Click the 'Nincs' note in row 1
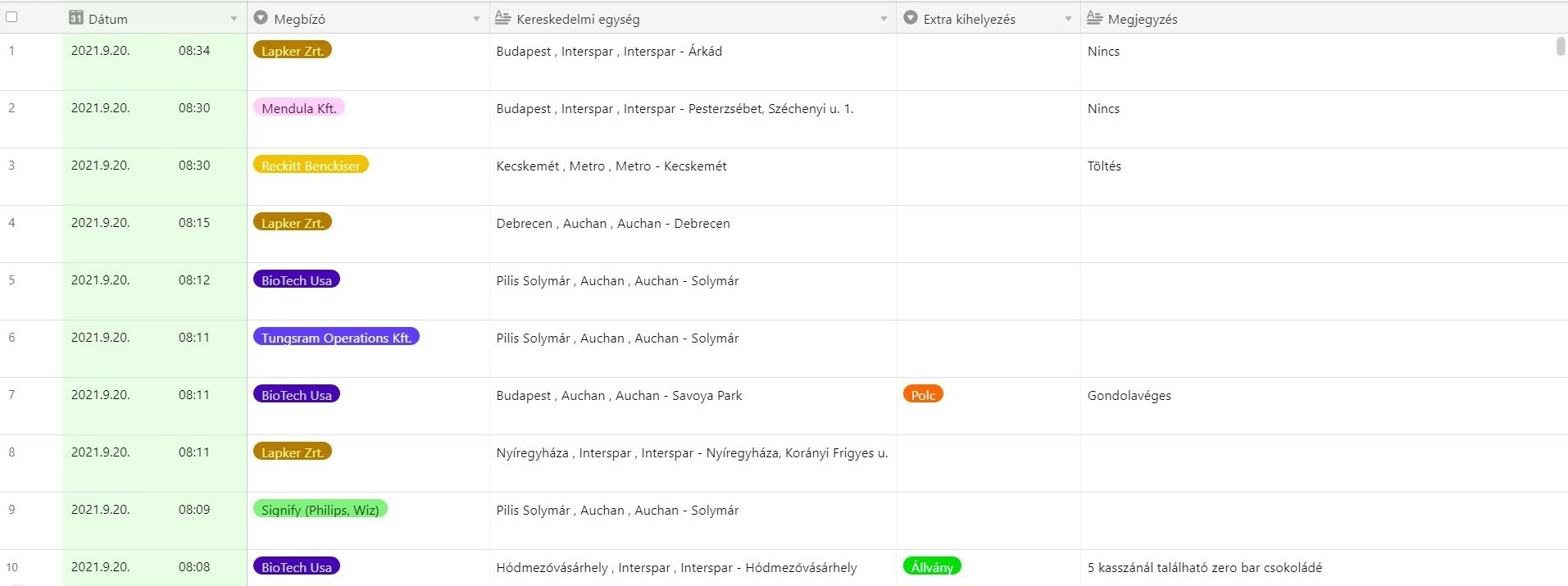Viewport: 1568px width, 586px height. 1103,52
